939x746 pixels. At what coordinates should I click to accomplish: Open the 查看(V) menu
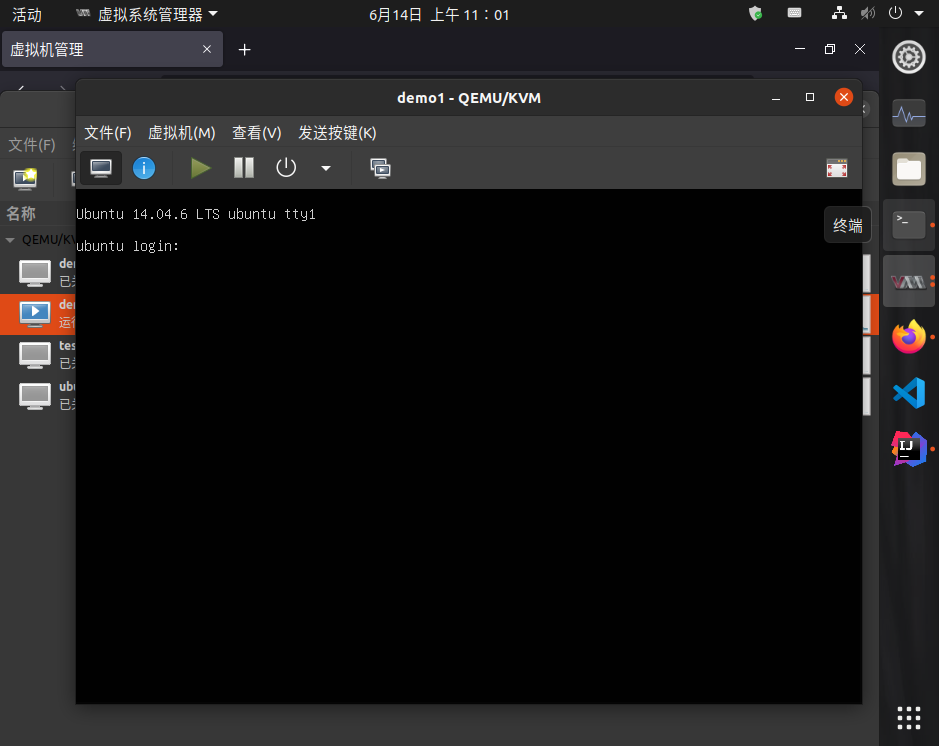tap(256, 133)
